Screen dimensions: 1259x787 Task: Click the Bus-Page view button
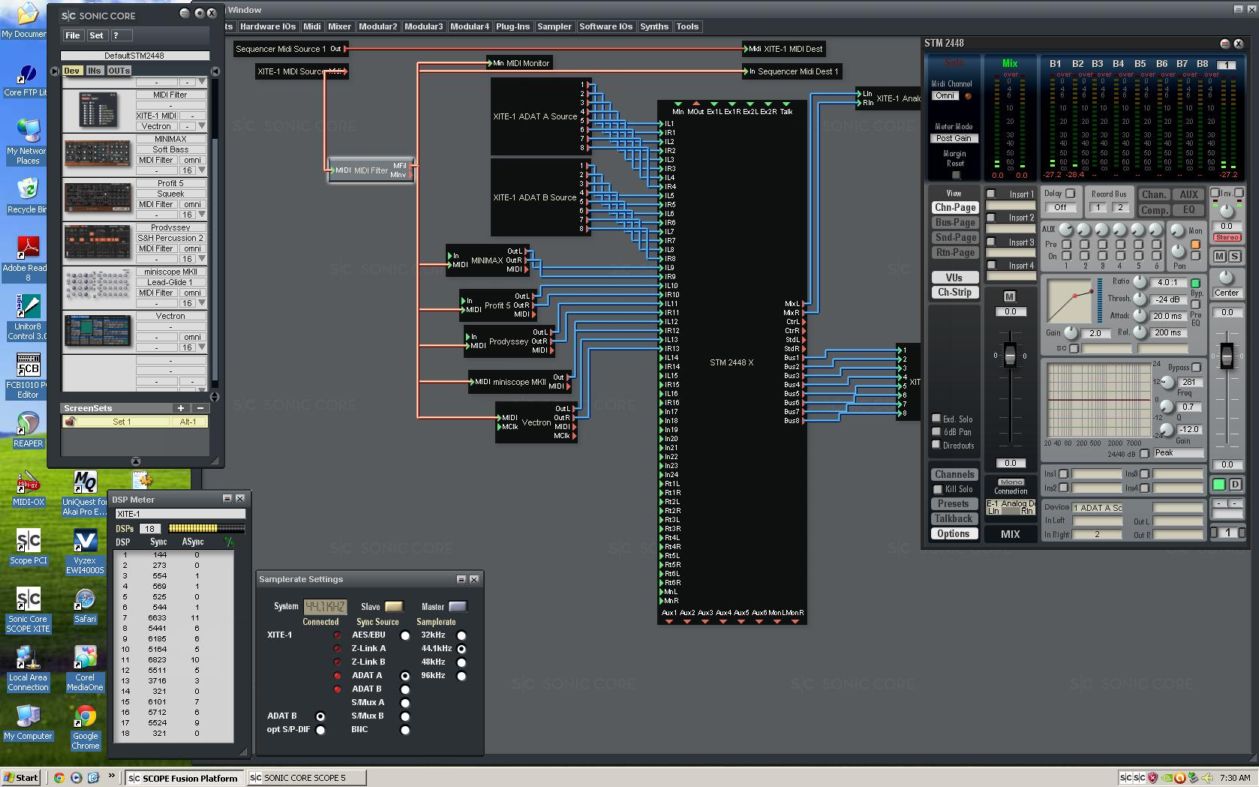tap(954, 223)
